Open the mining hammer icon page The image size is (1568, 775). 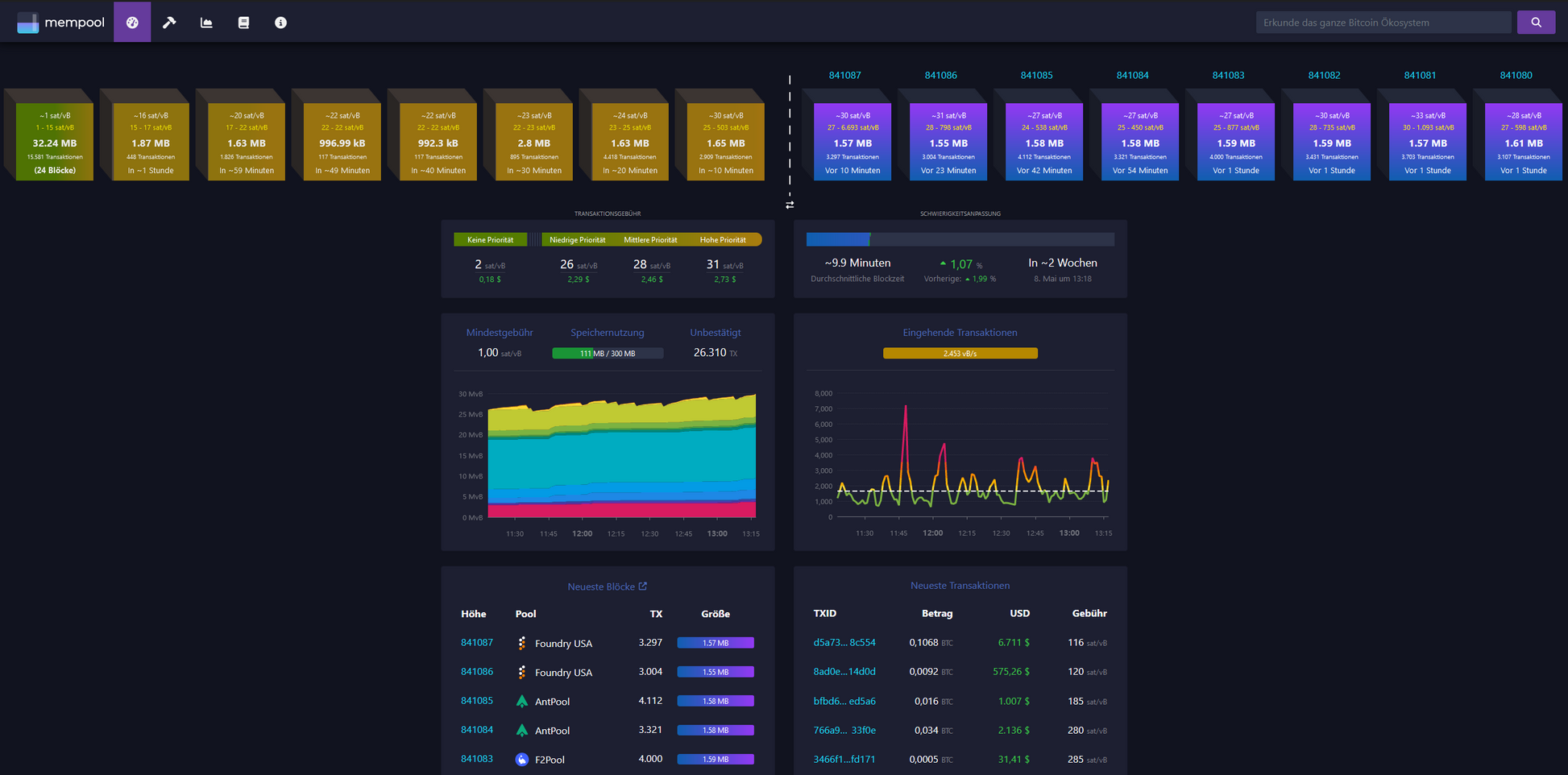point(169,23)
